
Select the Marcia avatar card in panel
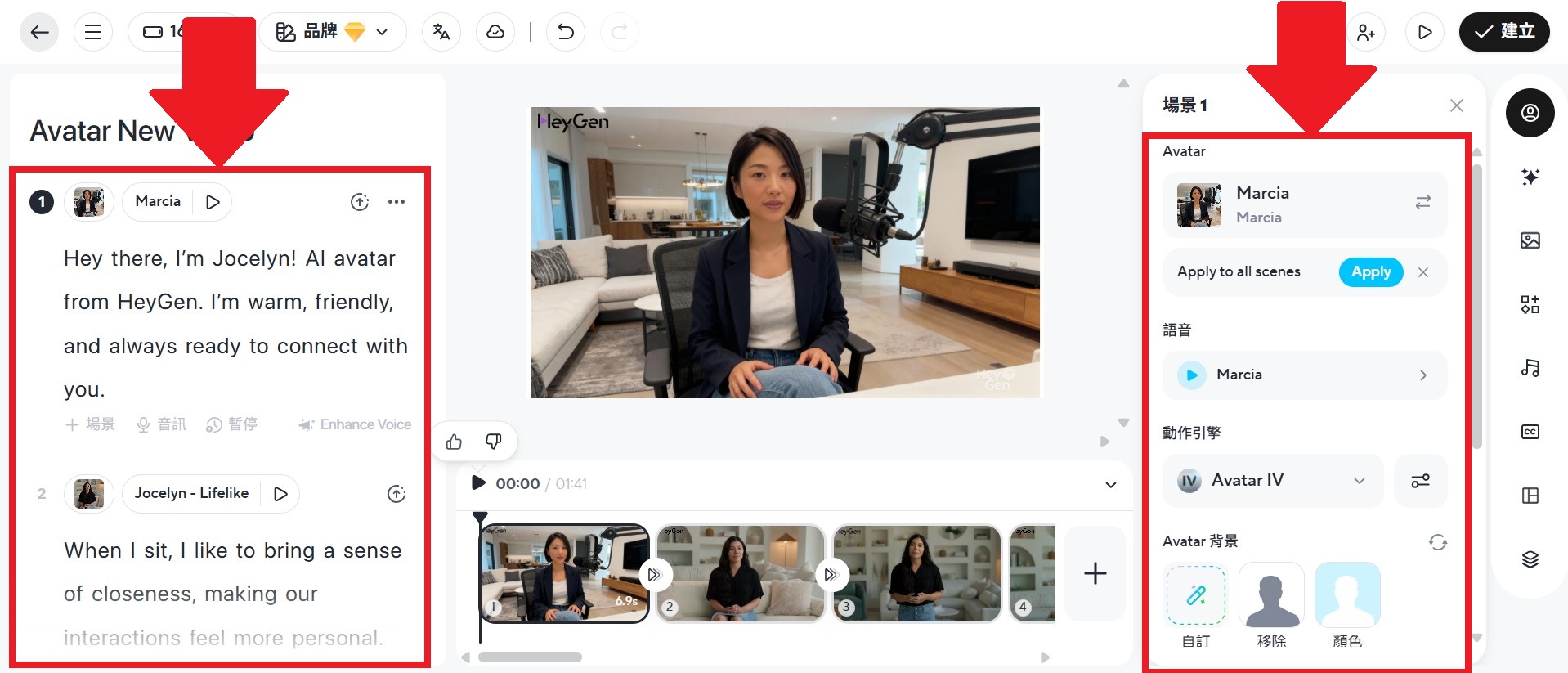[1305, 204]
